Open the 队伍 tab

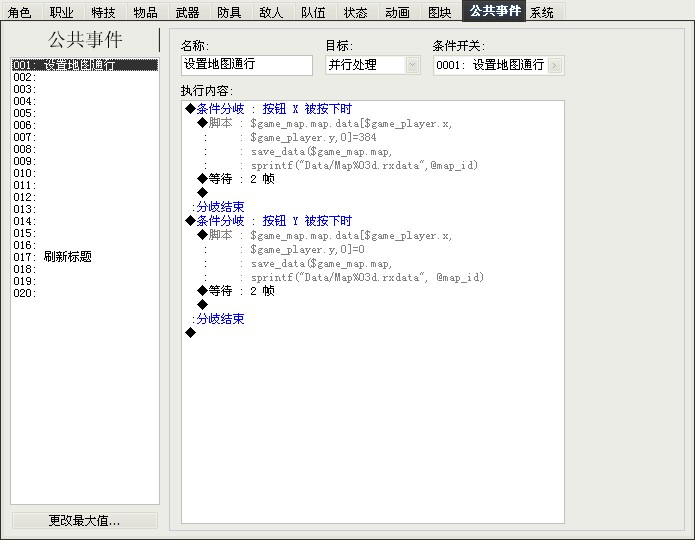(313, 12)
